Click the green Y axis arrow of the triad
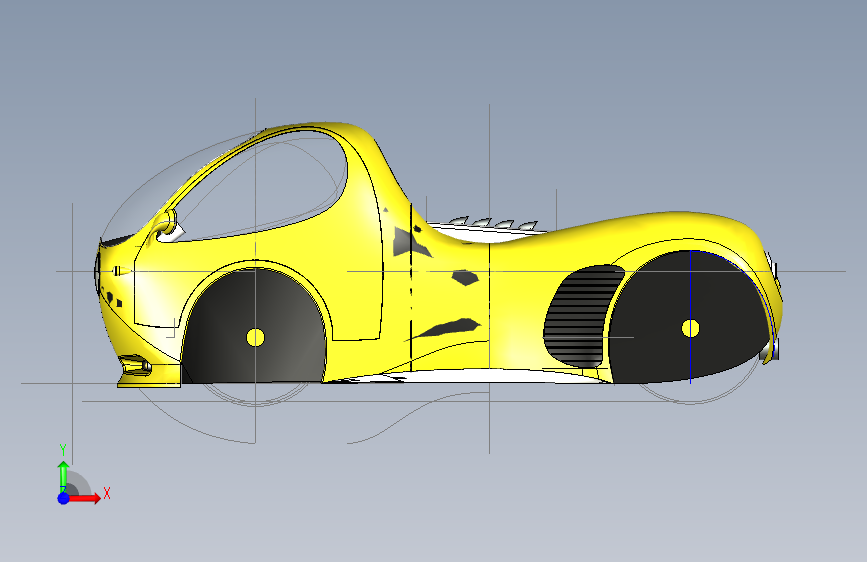The height and width of the screenshot is (562, 867). point(63,476)
